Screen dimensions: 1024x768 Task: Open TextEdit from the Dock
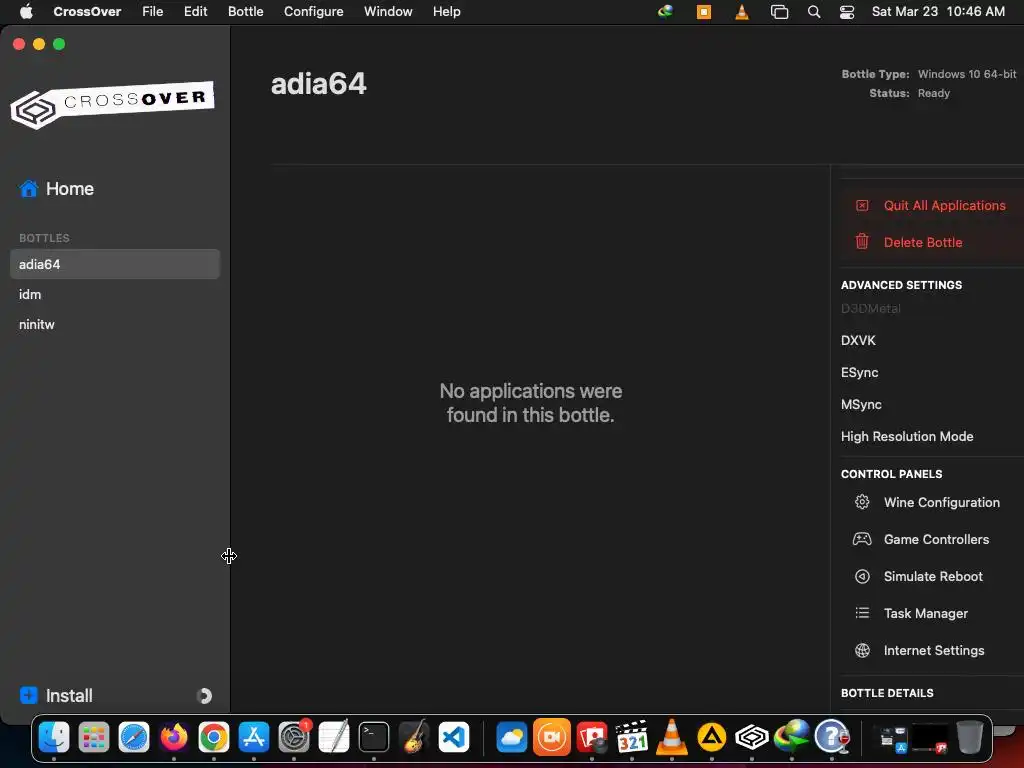[334, 738]
